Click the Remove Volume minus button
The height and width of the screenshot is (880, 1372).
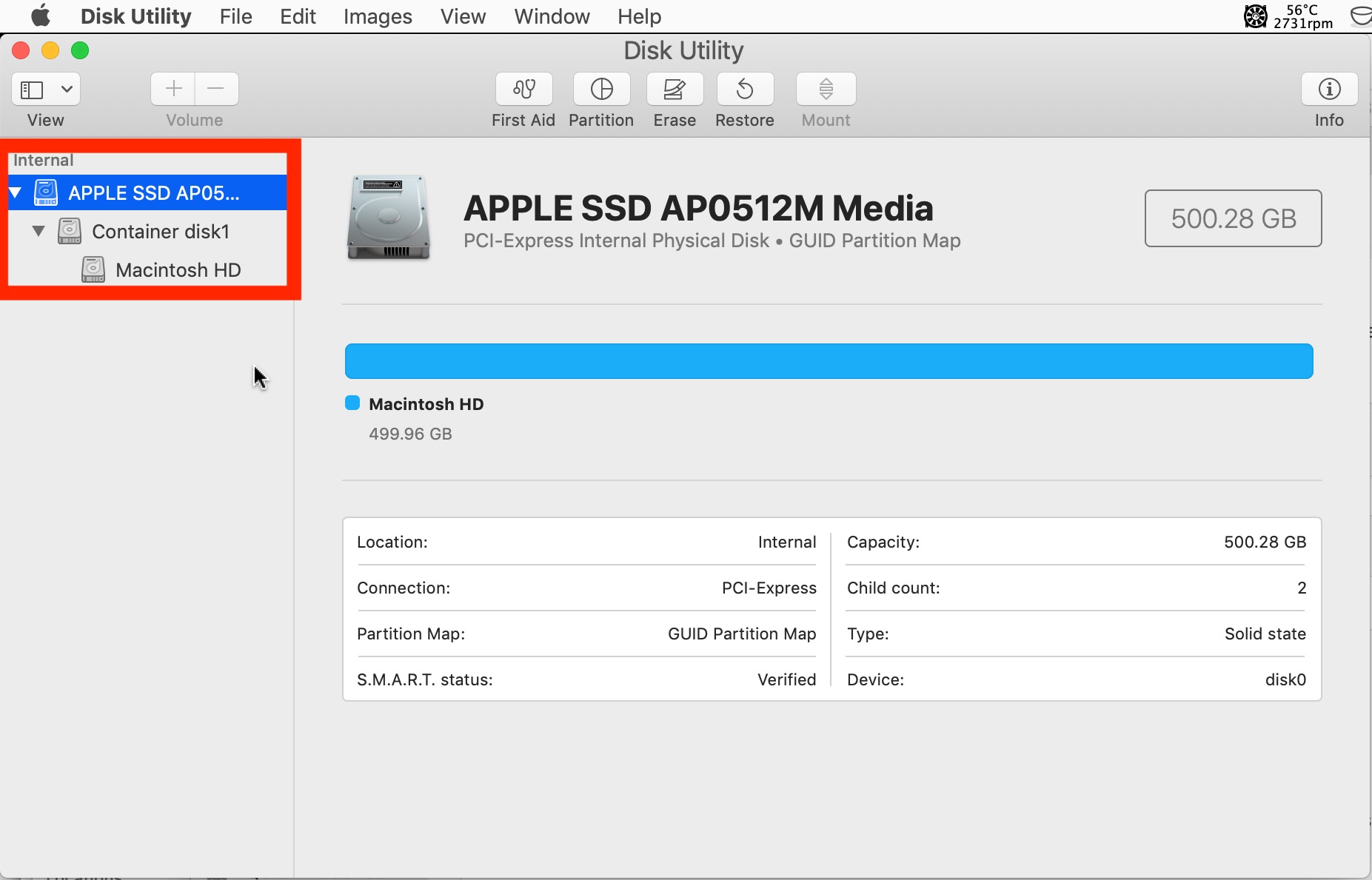[215, 88]
